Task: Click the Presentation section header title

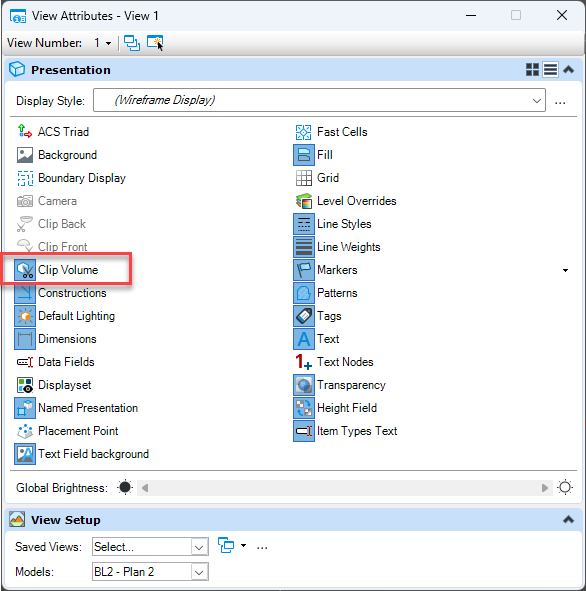Action: [x=71, y=70]
